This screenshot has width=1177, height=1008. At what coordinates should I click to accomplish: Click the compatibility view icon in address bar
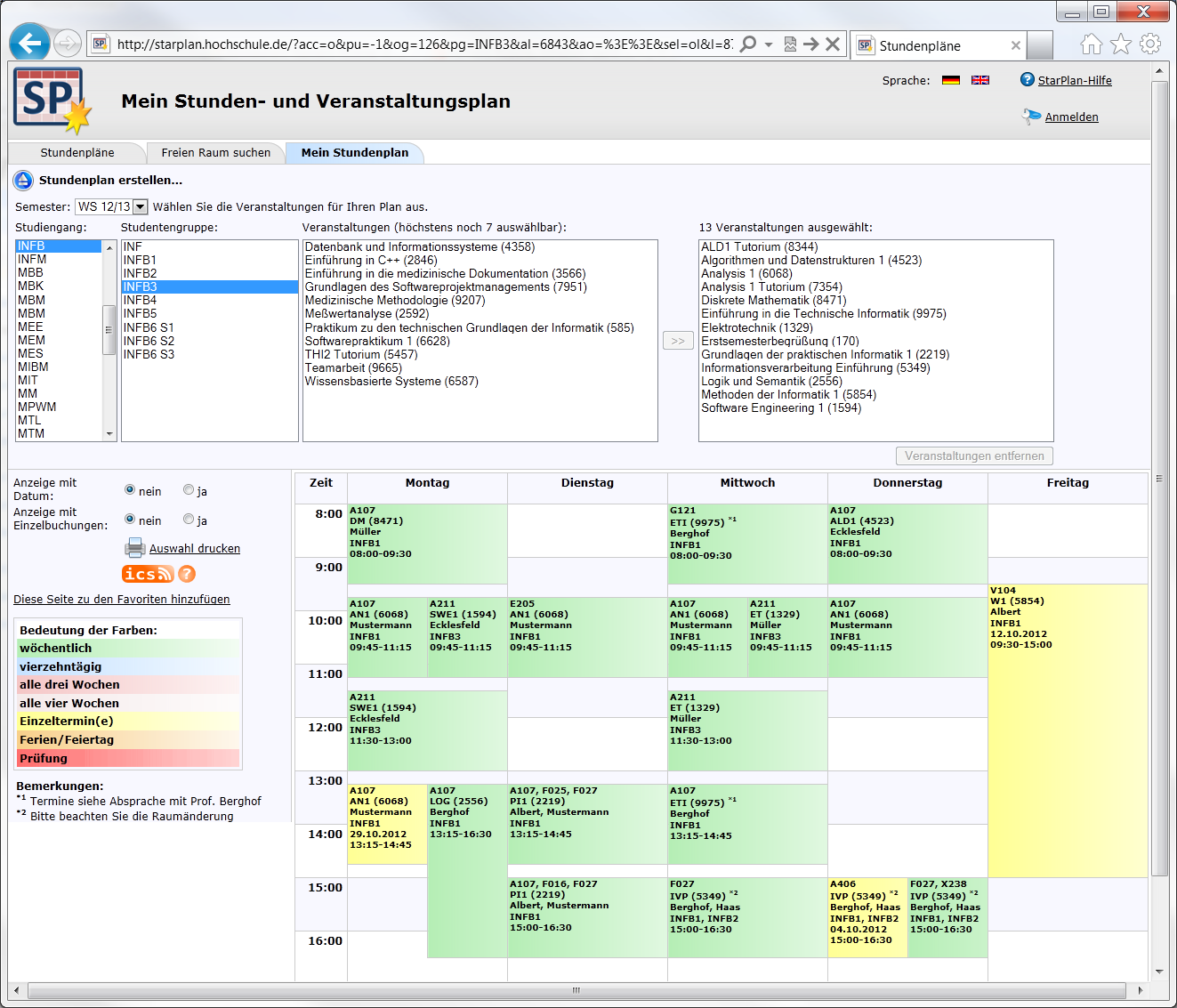coord(789,44)
